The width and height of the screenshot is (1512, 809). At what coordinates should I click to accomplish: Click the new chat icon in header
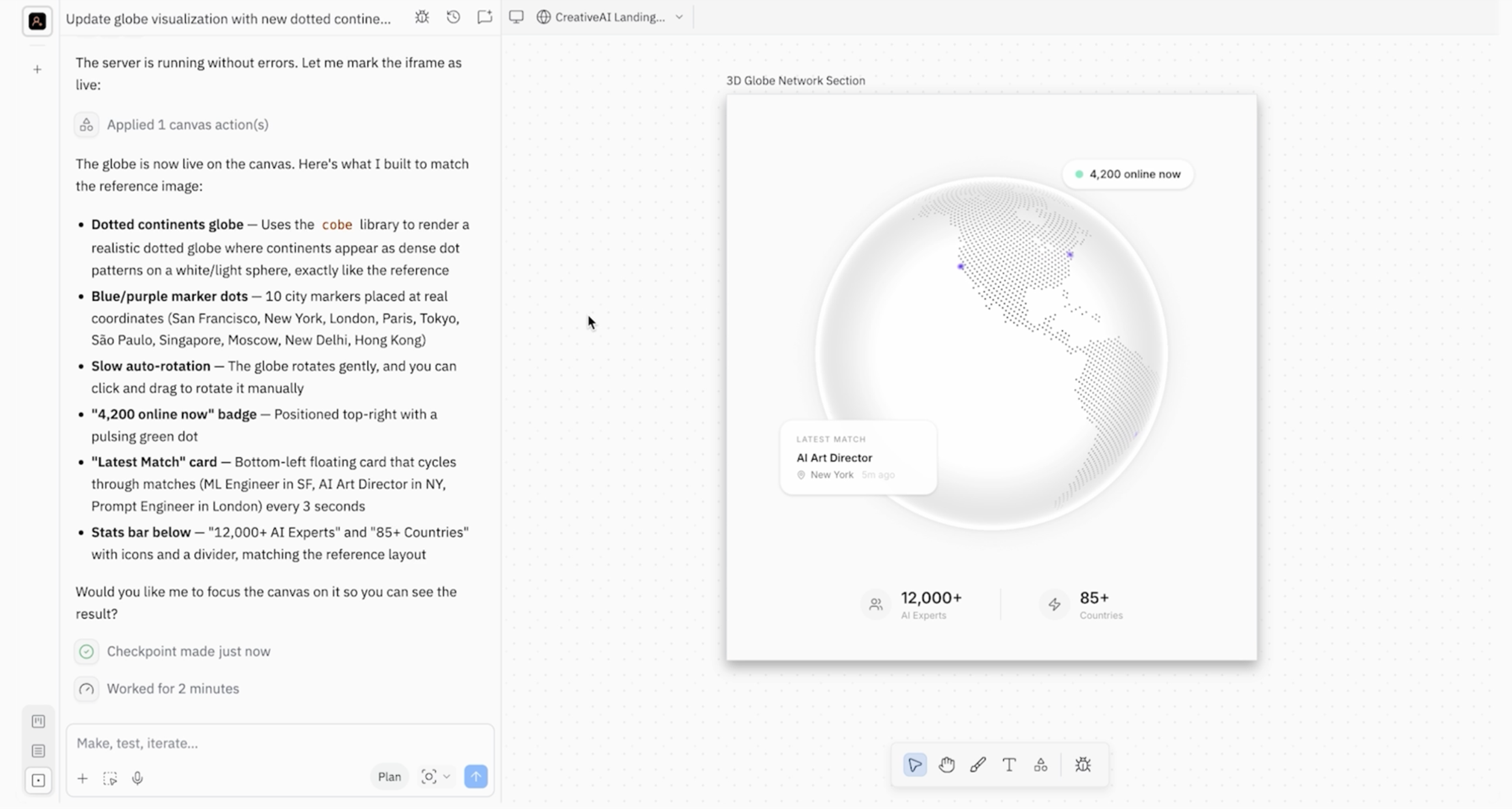coord(484,17)
